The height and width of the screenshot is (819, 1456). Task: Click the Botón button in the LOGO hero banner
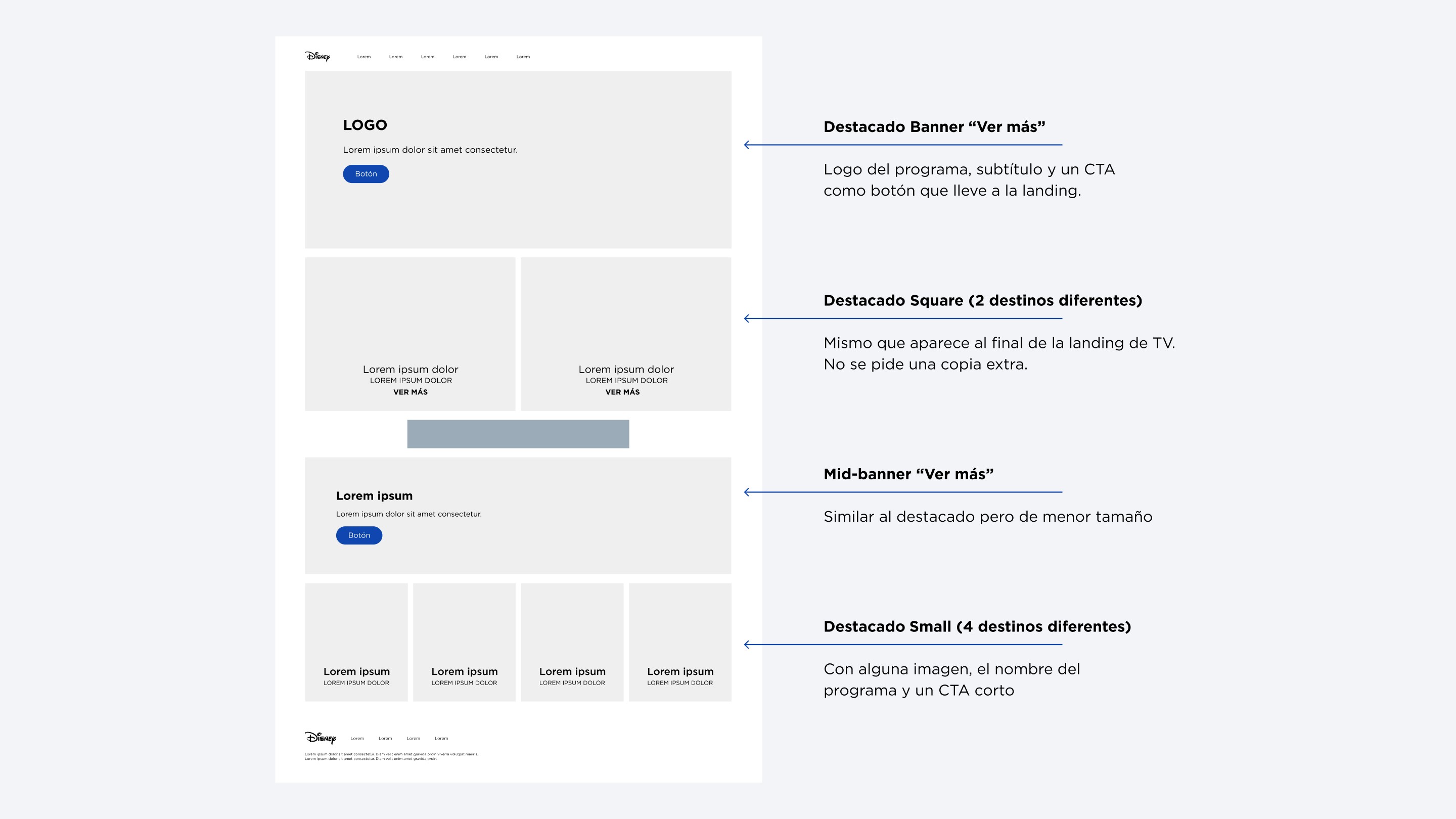(365, 173)
